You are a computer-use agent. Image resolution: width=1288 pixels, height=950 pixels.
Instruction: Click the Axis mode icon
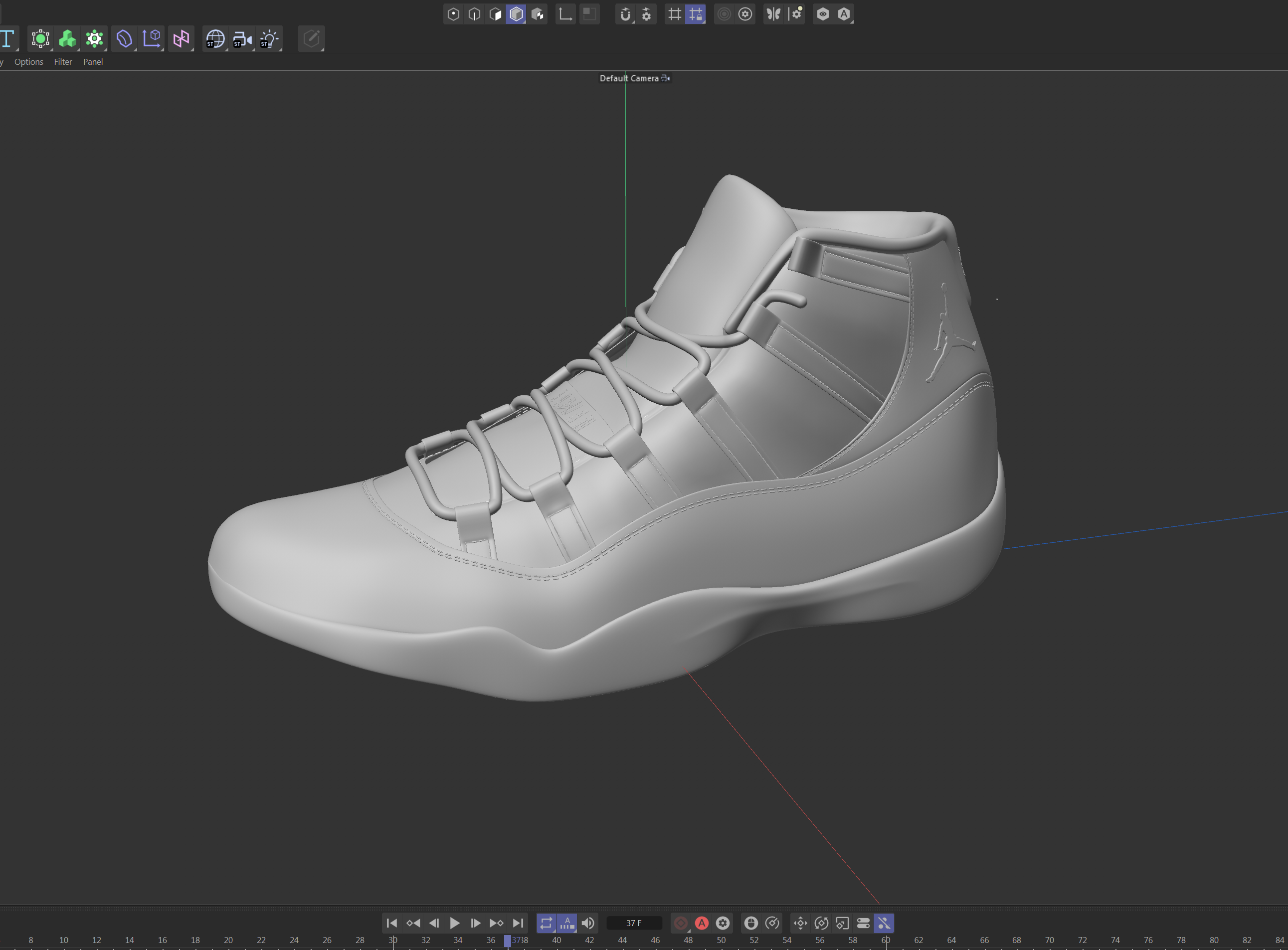pyautogui.click(x=565, y=14)
